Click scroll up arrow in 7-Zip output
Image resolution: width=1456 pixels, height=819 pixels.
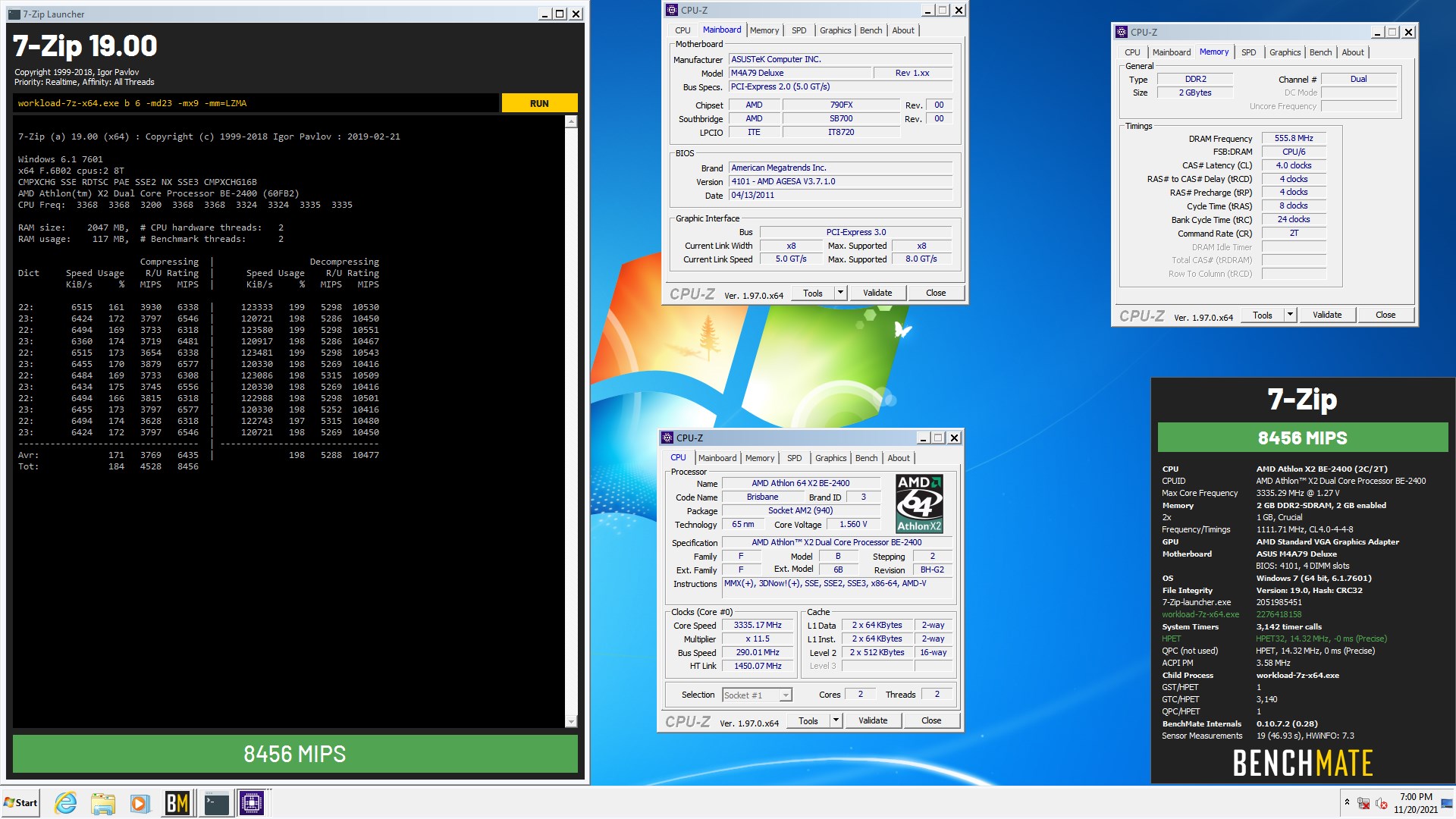coord(571,121)
